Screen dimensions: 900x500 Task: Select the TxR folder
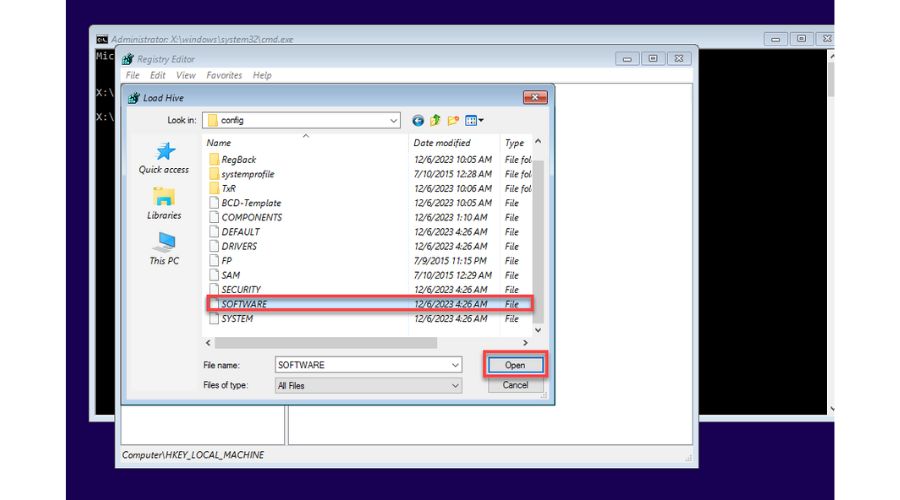point(222,188)
